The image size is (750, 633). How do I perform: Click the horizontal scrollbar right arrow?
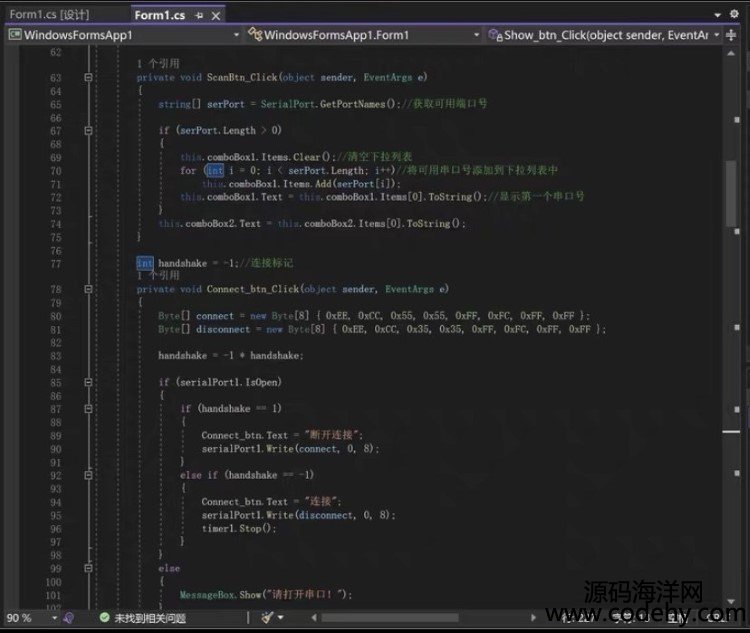[x=533, y=618]
